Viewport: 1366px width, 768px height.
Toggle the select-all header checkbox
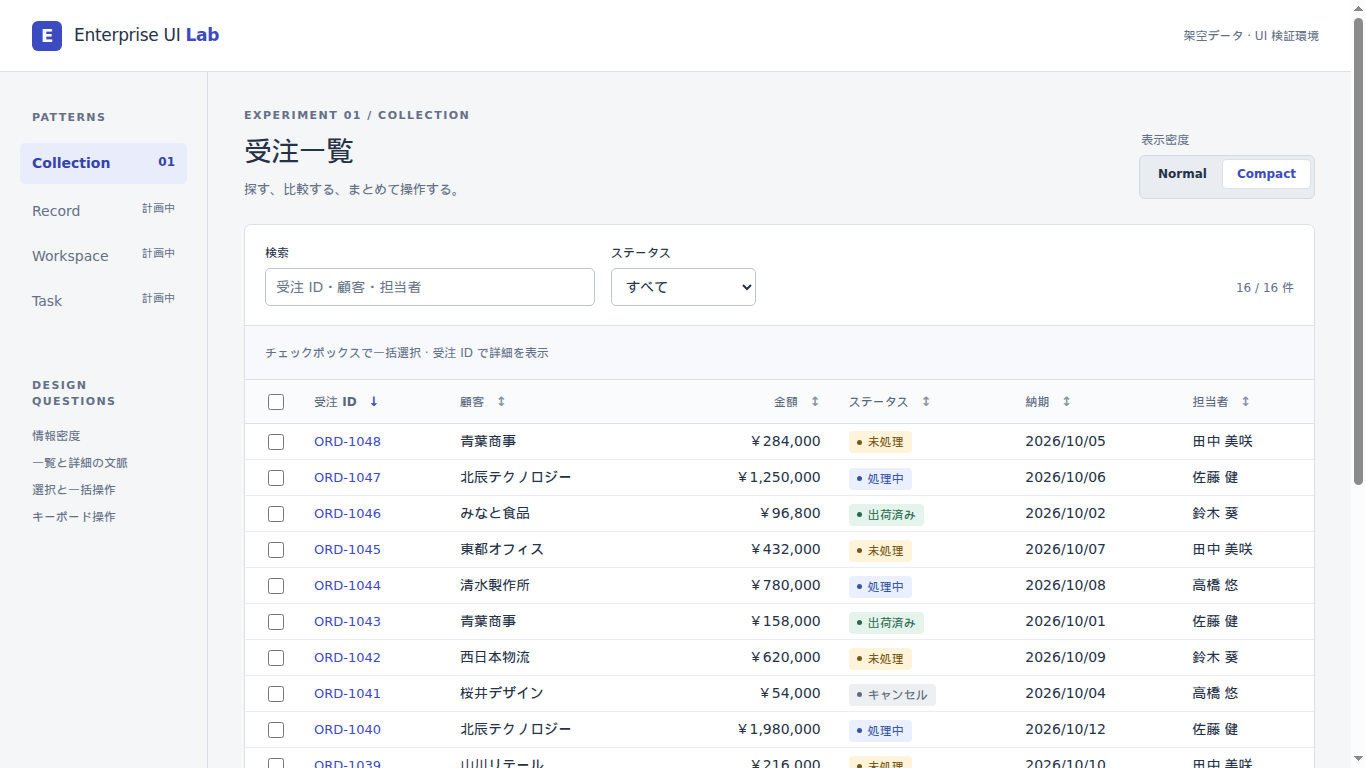276,402
